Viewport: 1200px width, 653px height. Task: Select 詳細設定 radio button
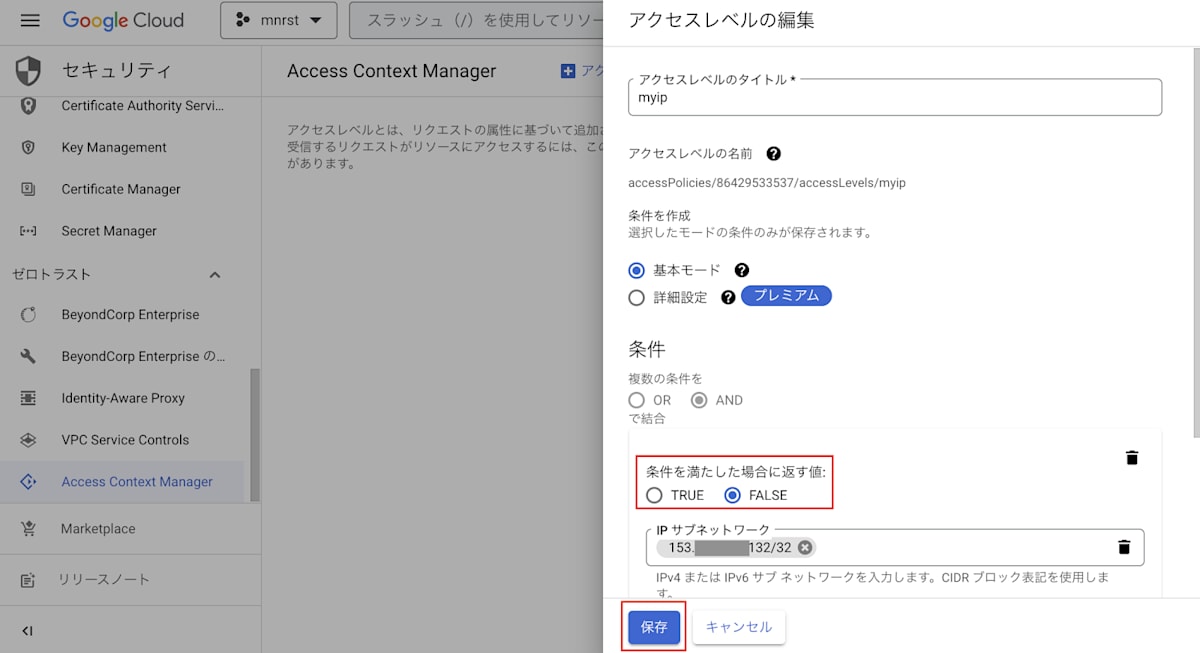(x=637, y=297)
